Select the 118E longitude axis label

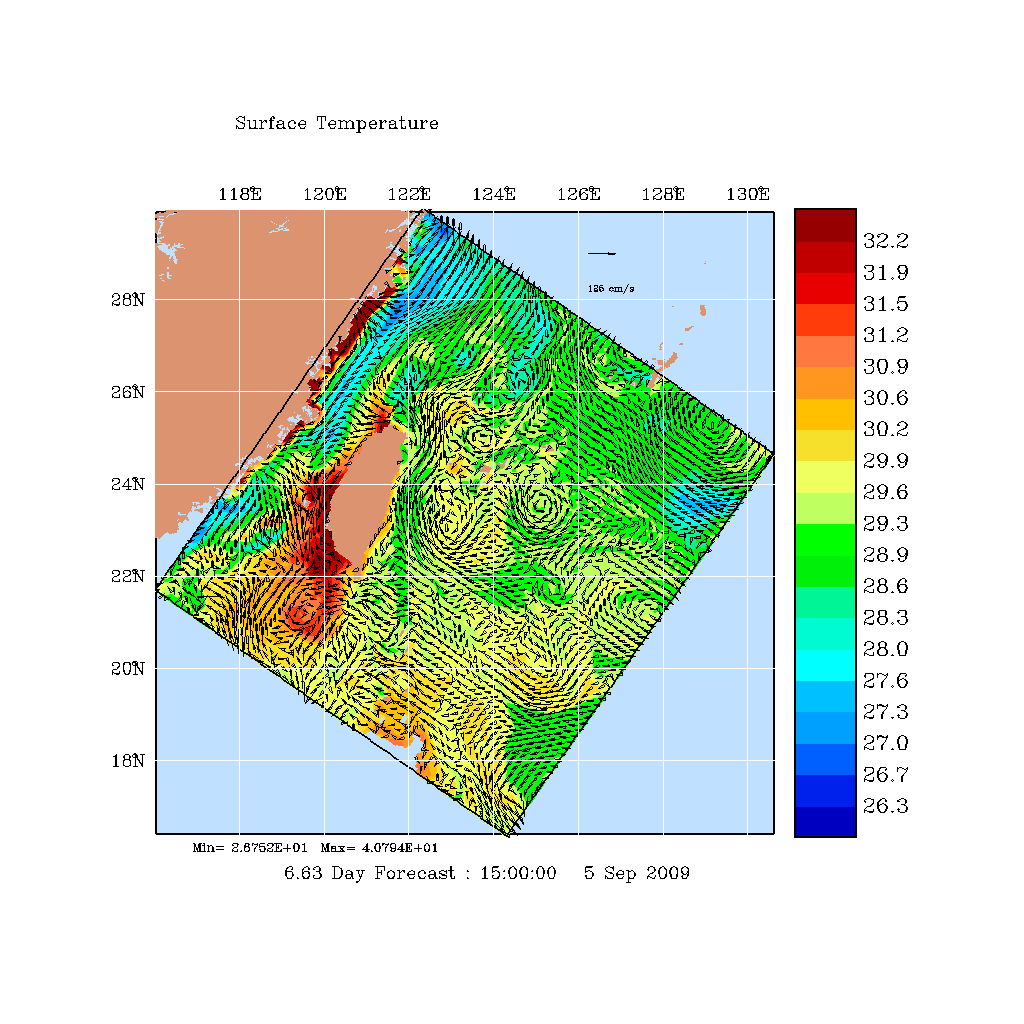click(240, 194)
